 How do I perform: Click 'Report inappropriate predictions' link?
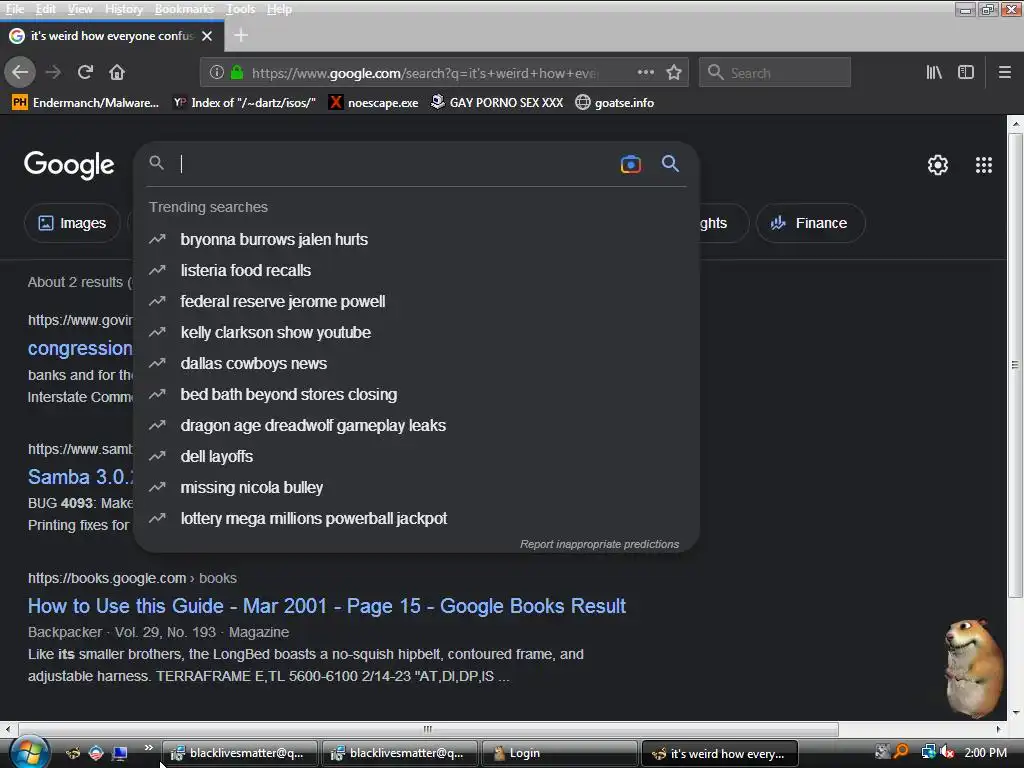pyautogui.click(x=599, y=544)
